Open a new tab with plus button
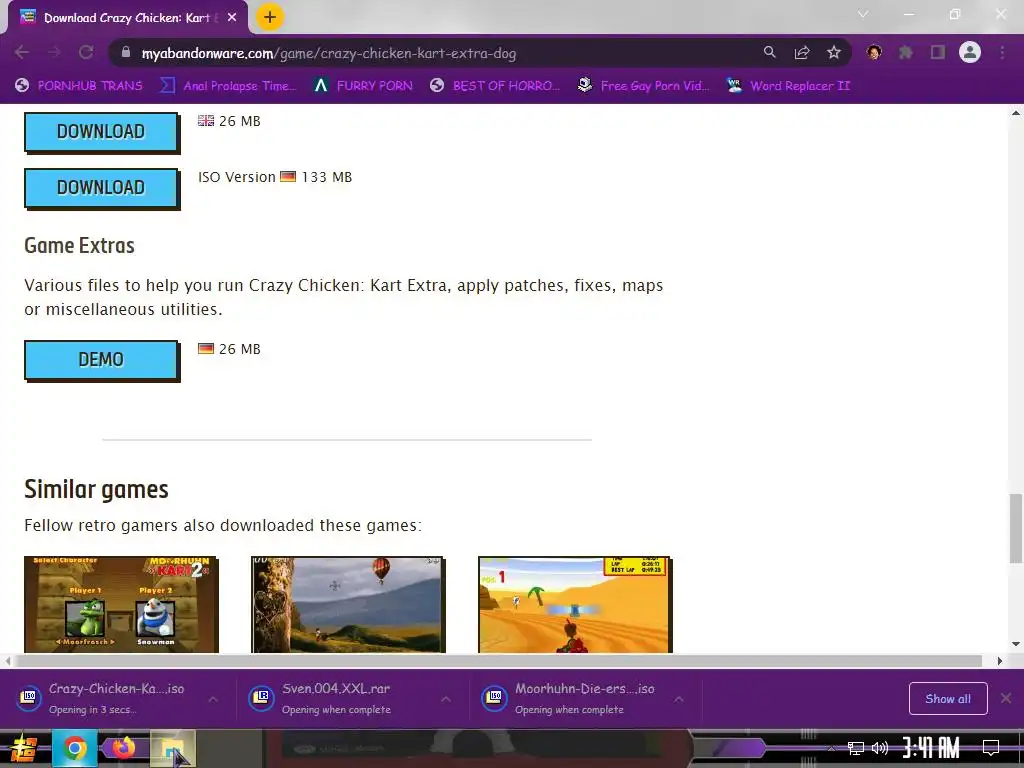The height and width of the screenshot is (768, 1024). click(270, 17)
